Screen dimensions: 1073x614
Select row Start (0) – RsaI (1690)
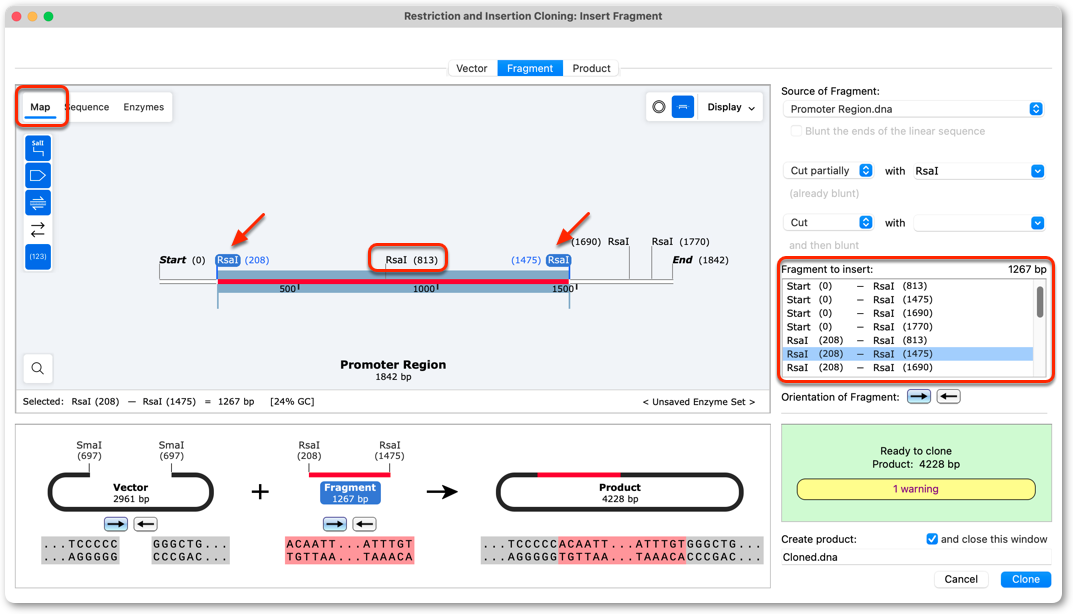907,314
